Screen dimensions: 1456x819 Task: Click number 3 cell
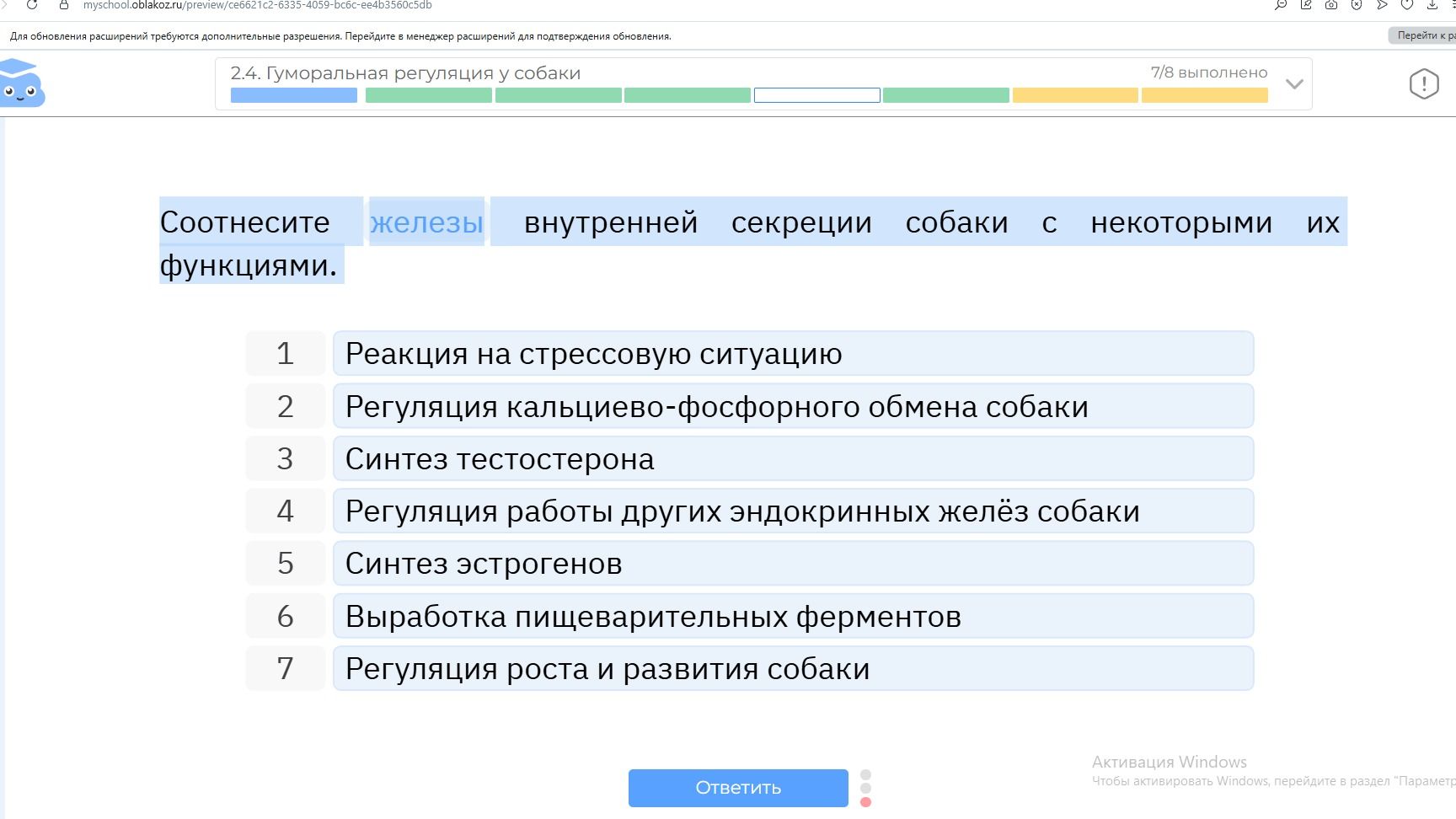(x=286, y=458)
